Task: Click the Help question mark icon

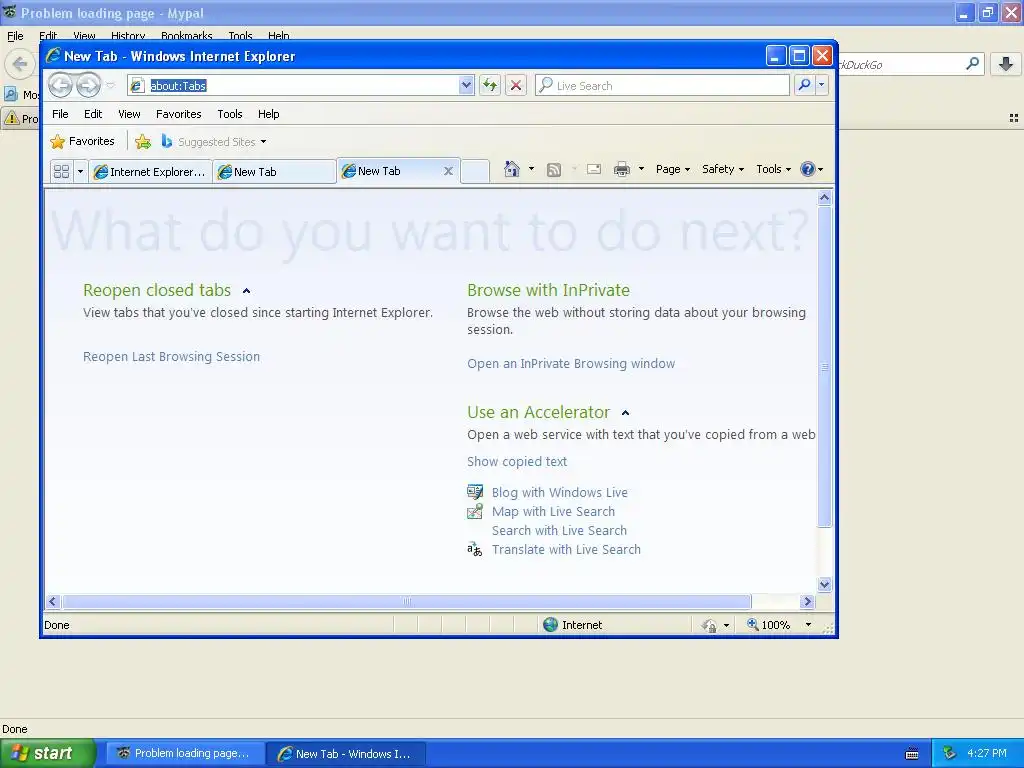Action: click(x=808, y=169)
